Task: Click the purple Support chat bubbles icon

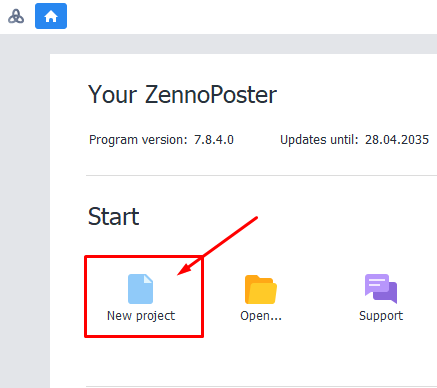Action: coord(381,289)
